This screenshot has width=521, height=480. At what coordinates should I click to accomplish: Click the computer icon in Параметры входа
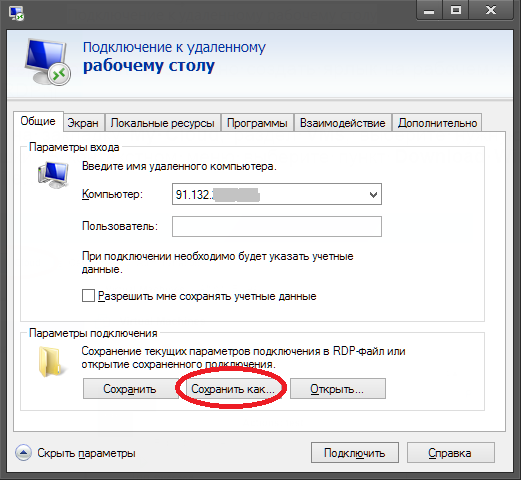[53, 174]
